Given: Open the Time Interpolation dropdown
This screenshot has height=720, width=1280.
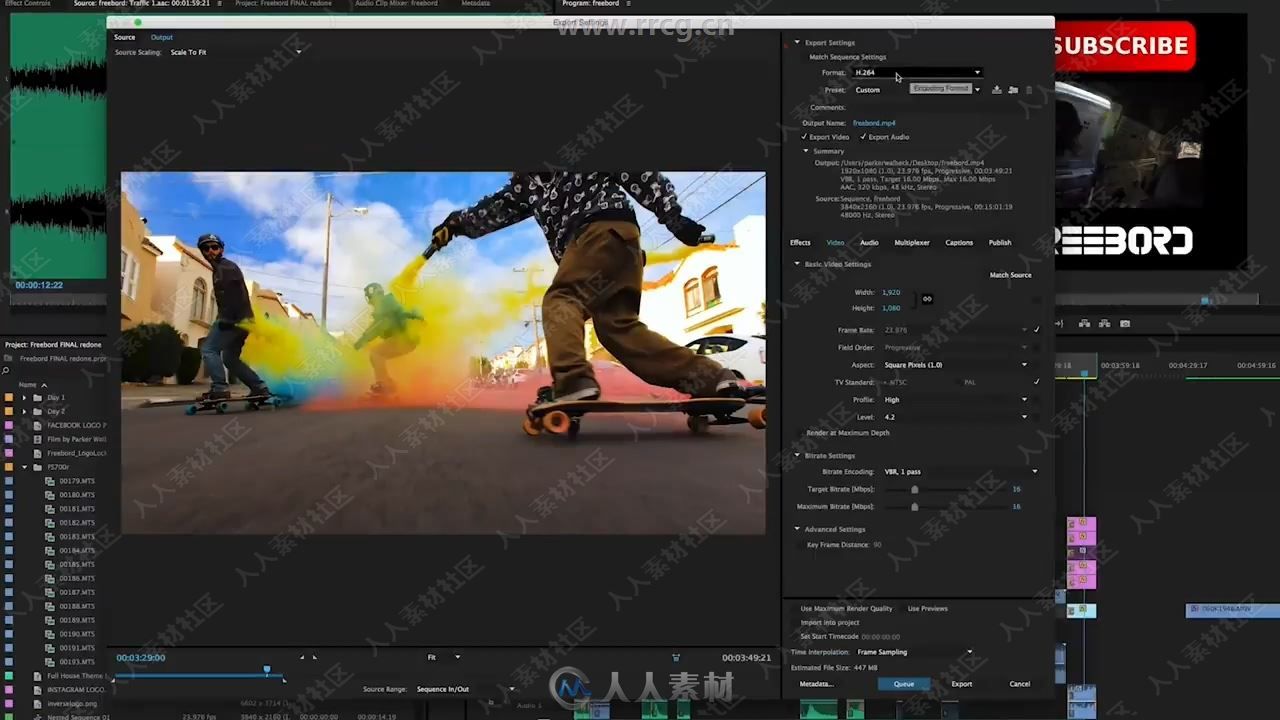Looking at the screenshot, I should [x=914, y=652].
